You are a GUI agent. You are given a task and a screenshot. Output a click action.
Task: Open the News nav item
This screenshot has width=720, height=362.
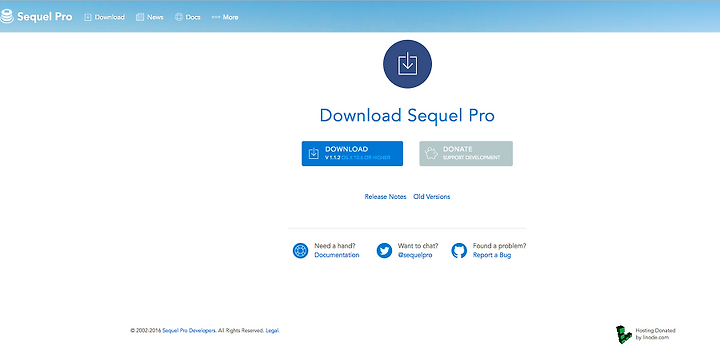[x=150, y=17]
